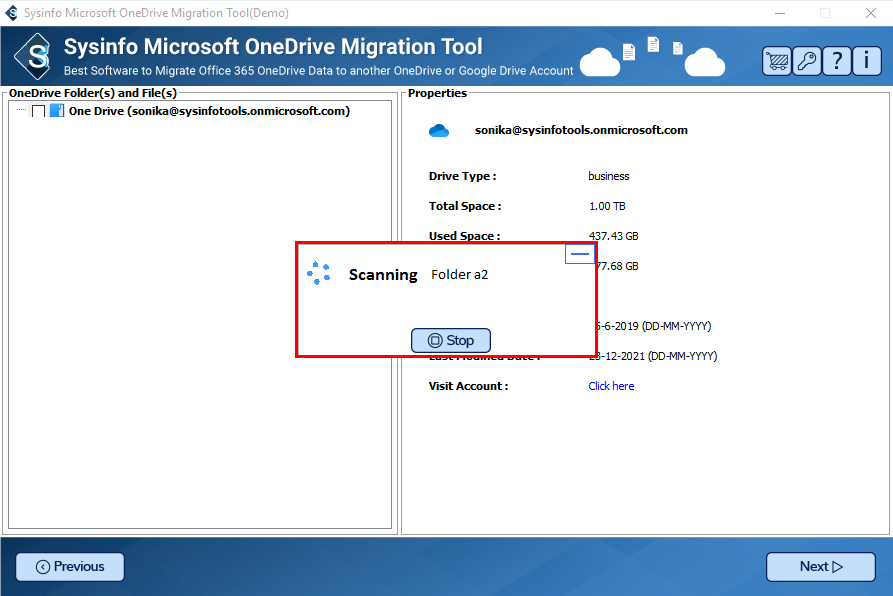The width and height of the screenshot is (893, 596).
Task: Go back with the Previous button
Action: click(x=70, y=567)
